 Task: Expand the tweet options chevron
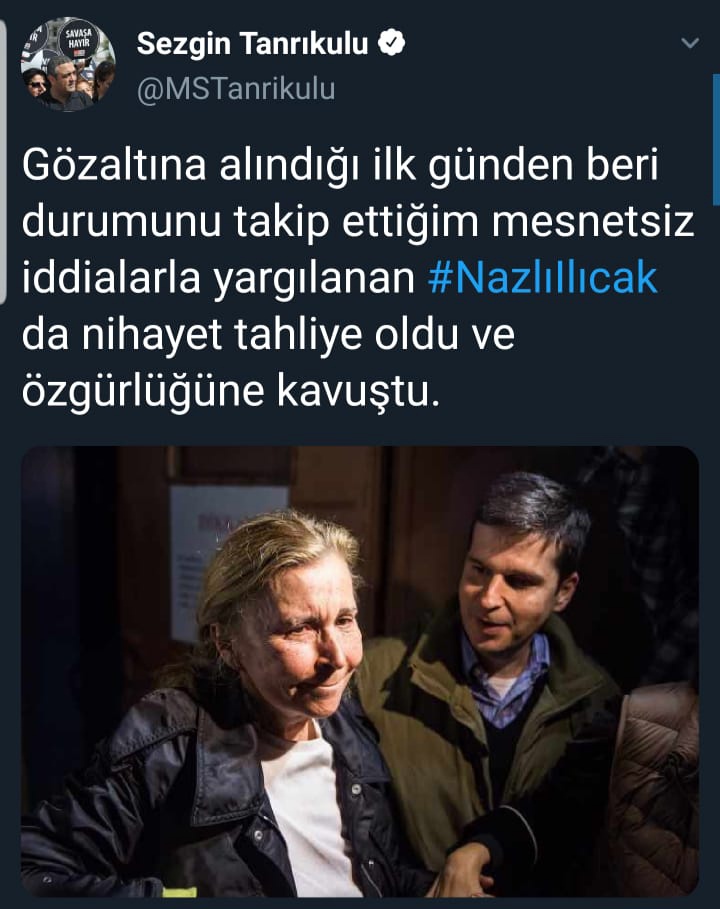coord(689,43)
